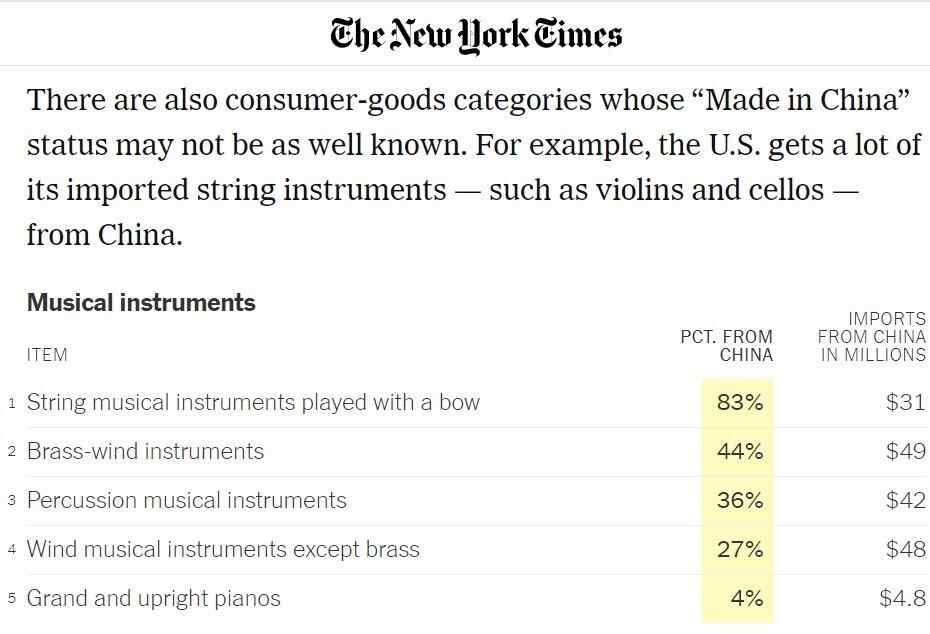The image size is (930, 634).
Task: Select String musical instruments played with a bow
Action: point(253,403)
